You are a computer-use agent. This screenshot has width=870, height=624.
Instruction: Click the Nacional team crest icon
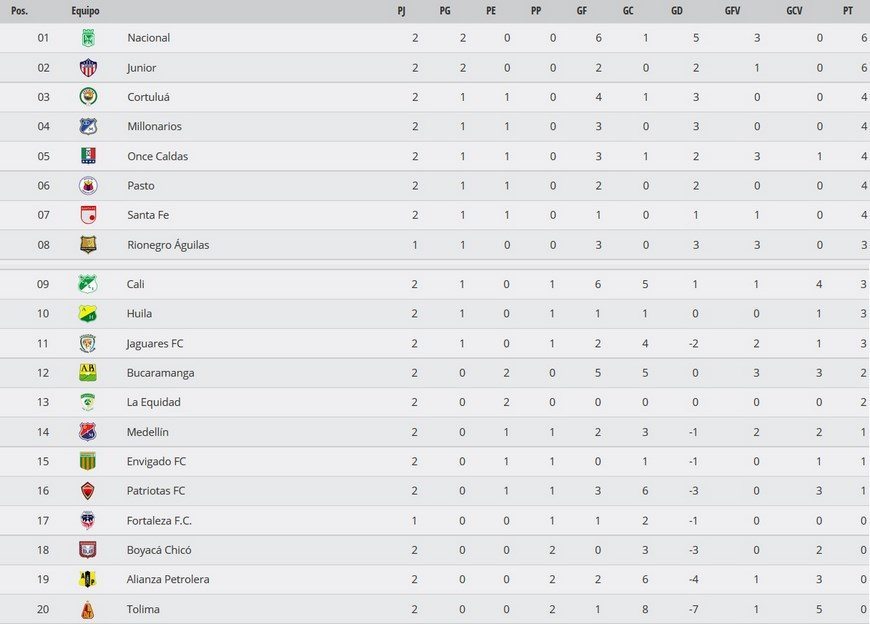[x=88, y=38]
